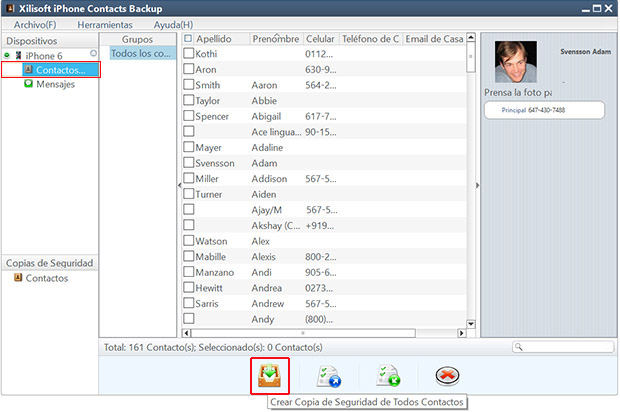The height and width of the screenshot is (412, 620).
Task: Collapse the groups panel with left arrow
Action: click(x=180, y=185)
